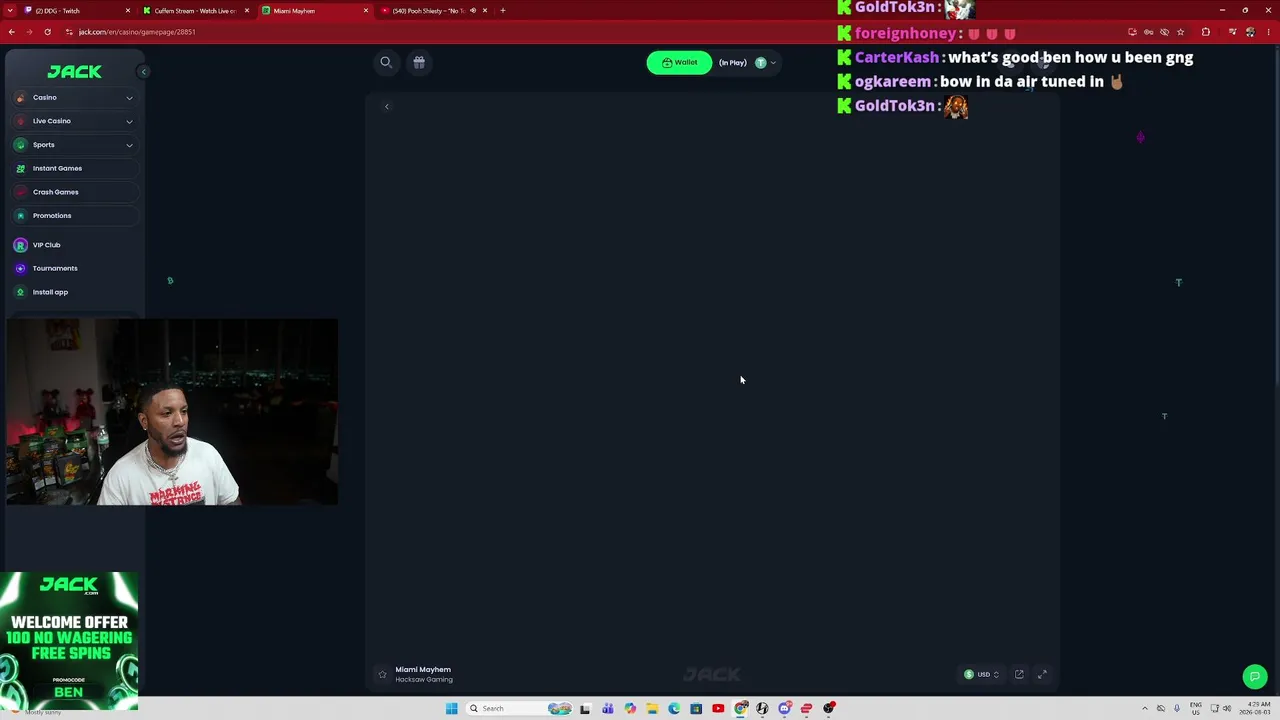Click the Instant Games sidebar icon
The height and width of the screenshot is (720, 1280).
click(20, 168)
